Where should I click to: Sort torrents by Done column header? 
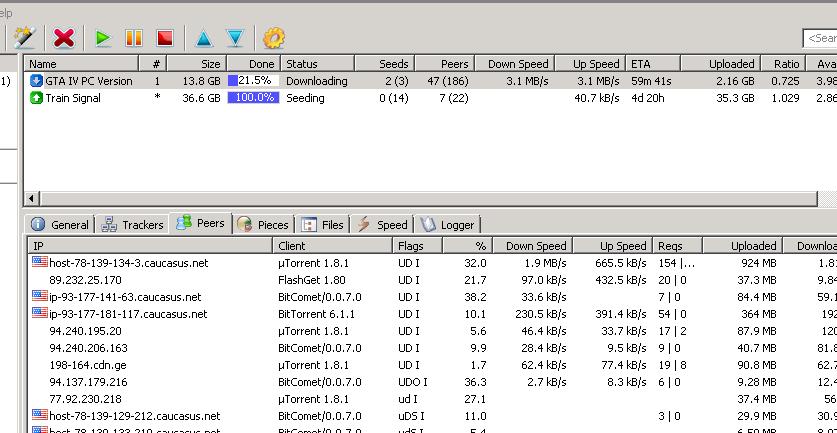click(x=254, y=64)
